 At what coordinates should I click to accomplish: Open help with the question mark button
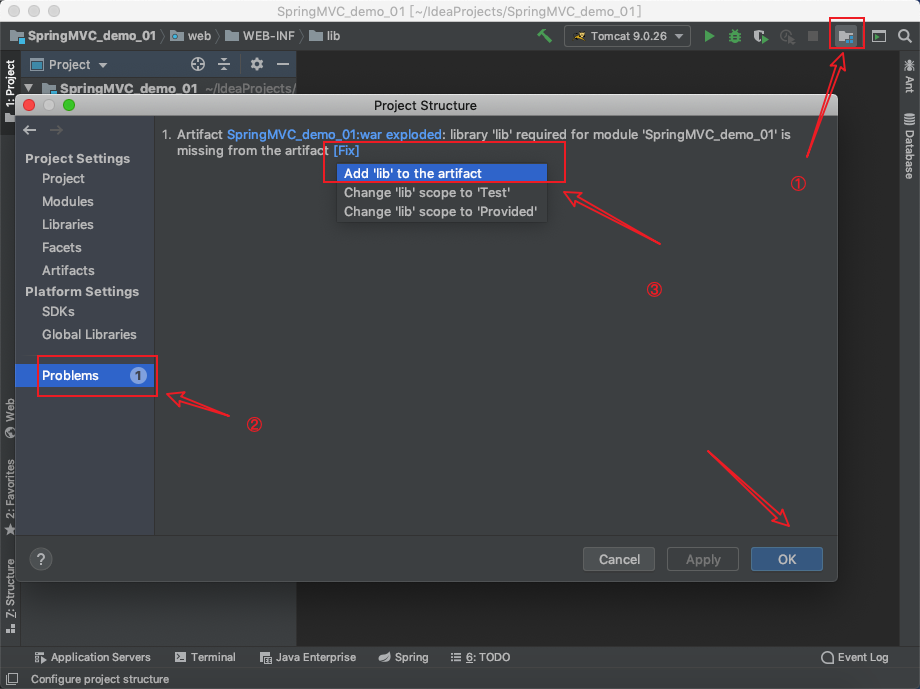tap(41, 559)
